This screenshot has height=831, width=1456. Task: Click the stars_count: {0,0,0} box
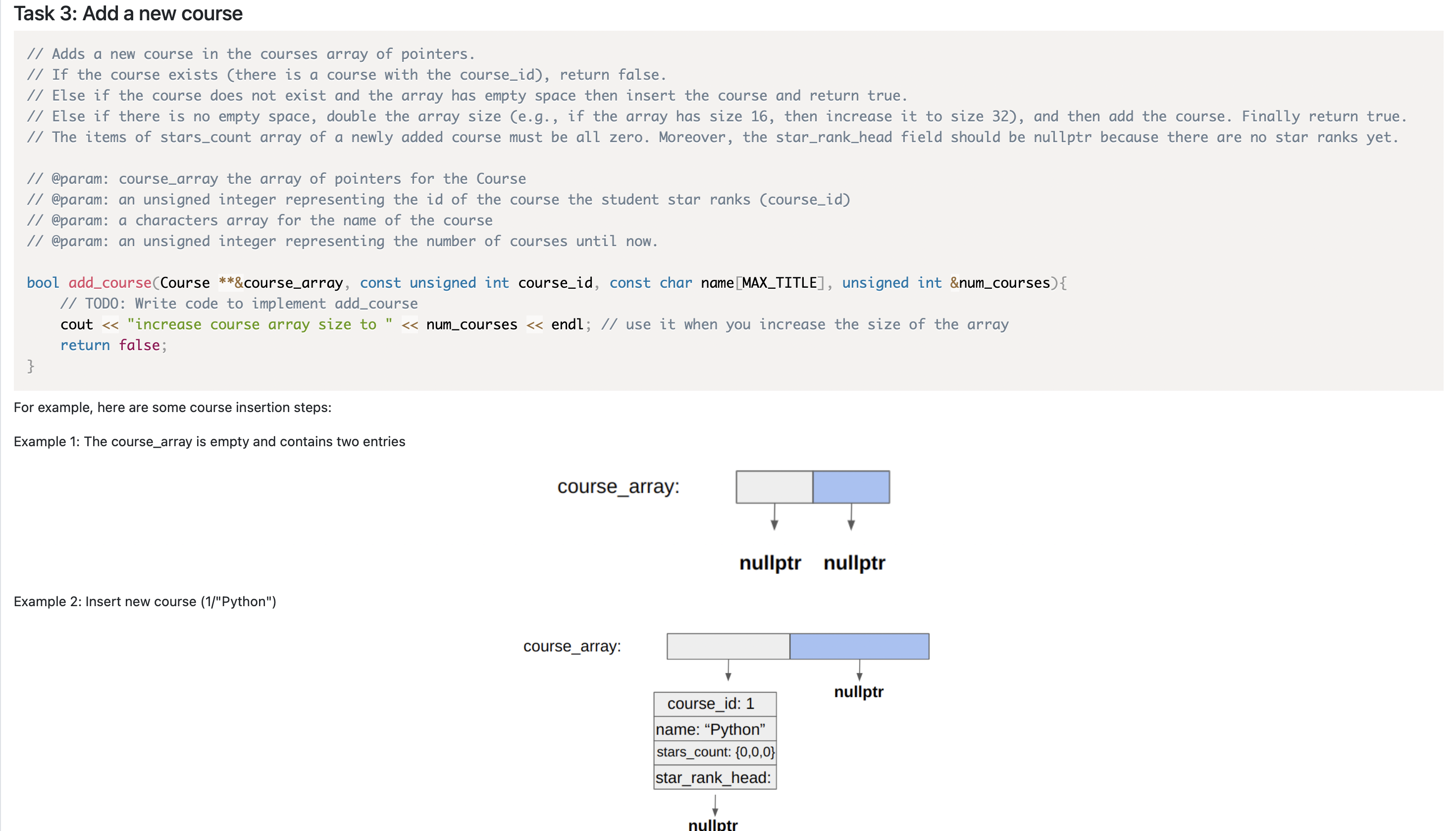pos(715,752)
